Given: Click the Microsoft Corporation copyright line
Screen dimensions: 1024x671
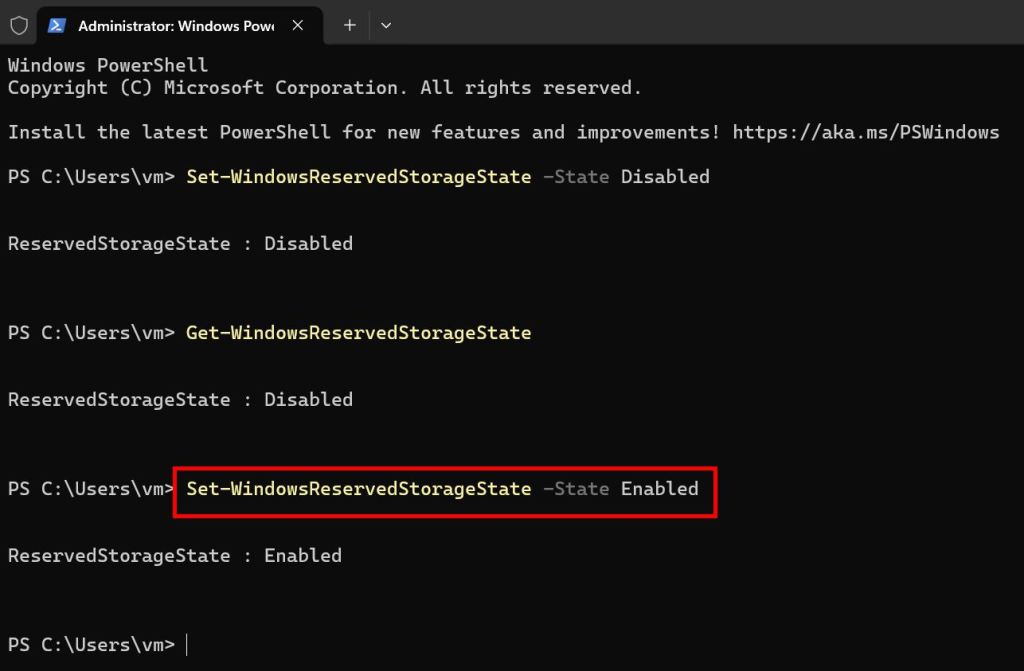Looking at the screenshot, I should coord(325,88).
